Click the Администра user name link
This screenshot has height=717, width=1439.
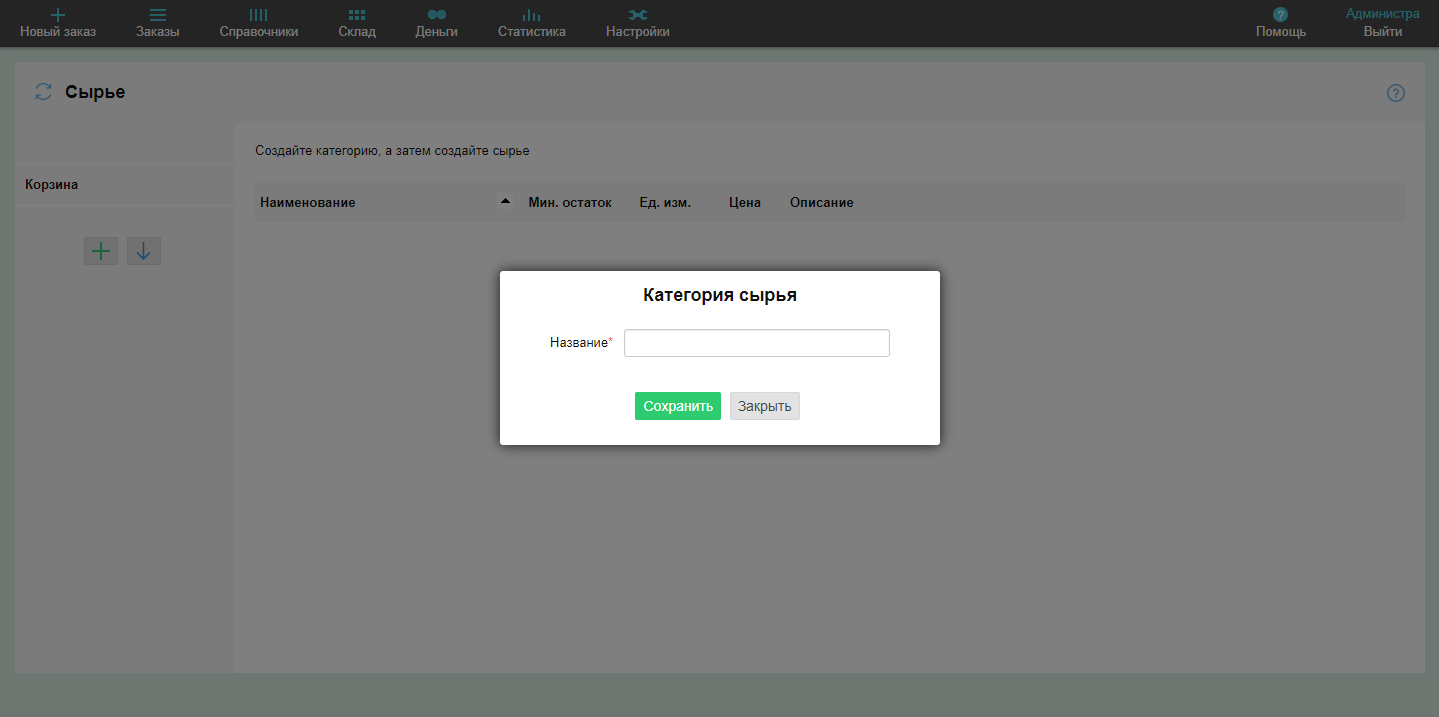coord(1383,14)
